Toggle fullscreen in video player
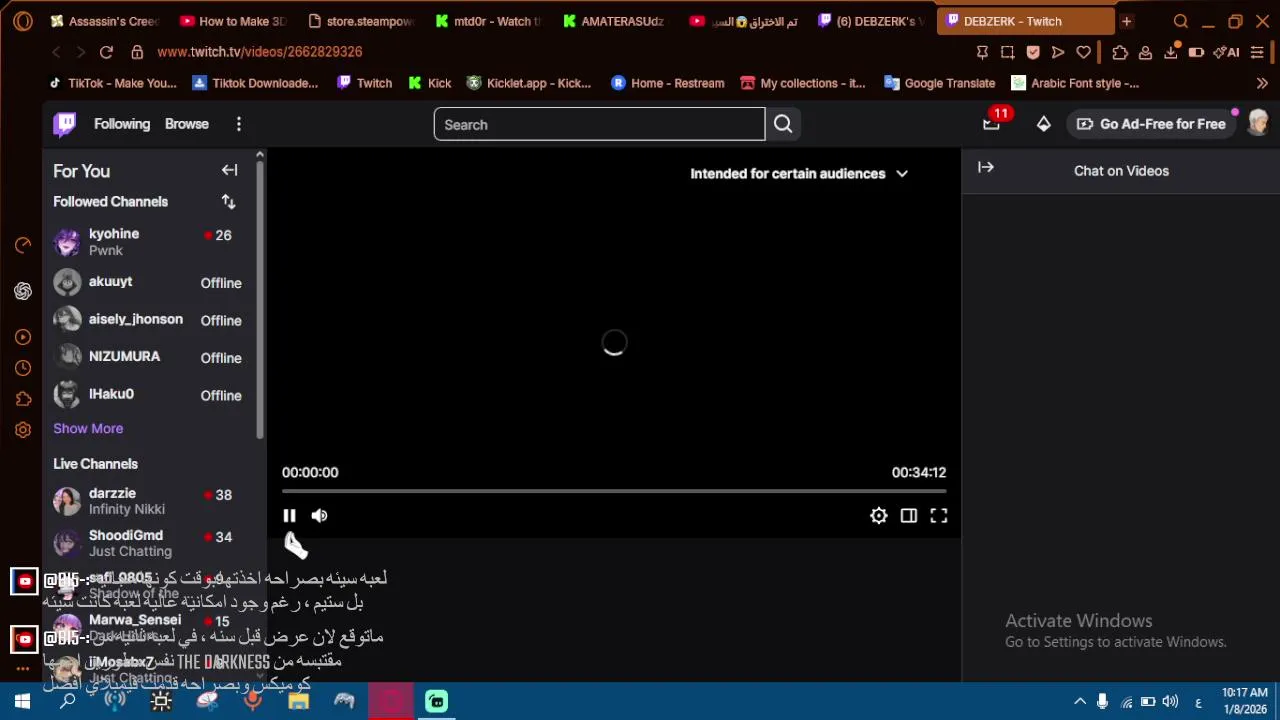The height and width of the screenshot is (720, 1280). click(938, 516)
